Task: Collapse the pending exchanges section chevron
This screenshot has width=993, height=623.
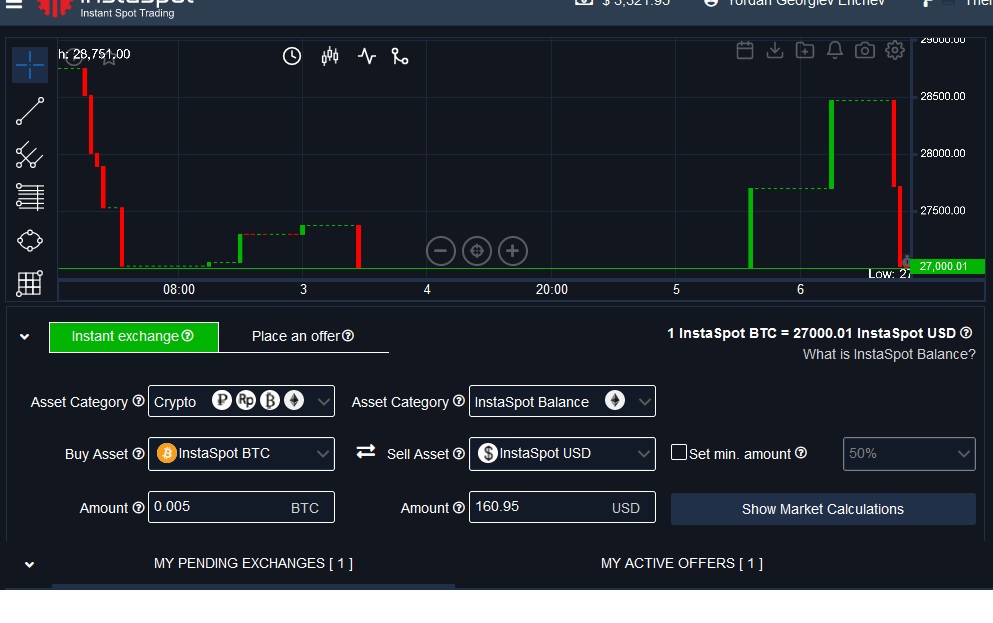Action: click(x=29, y=565)
